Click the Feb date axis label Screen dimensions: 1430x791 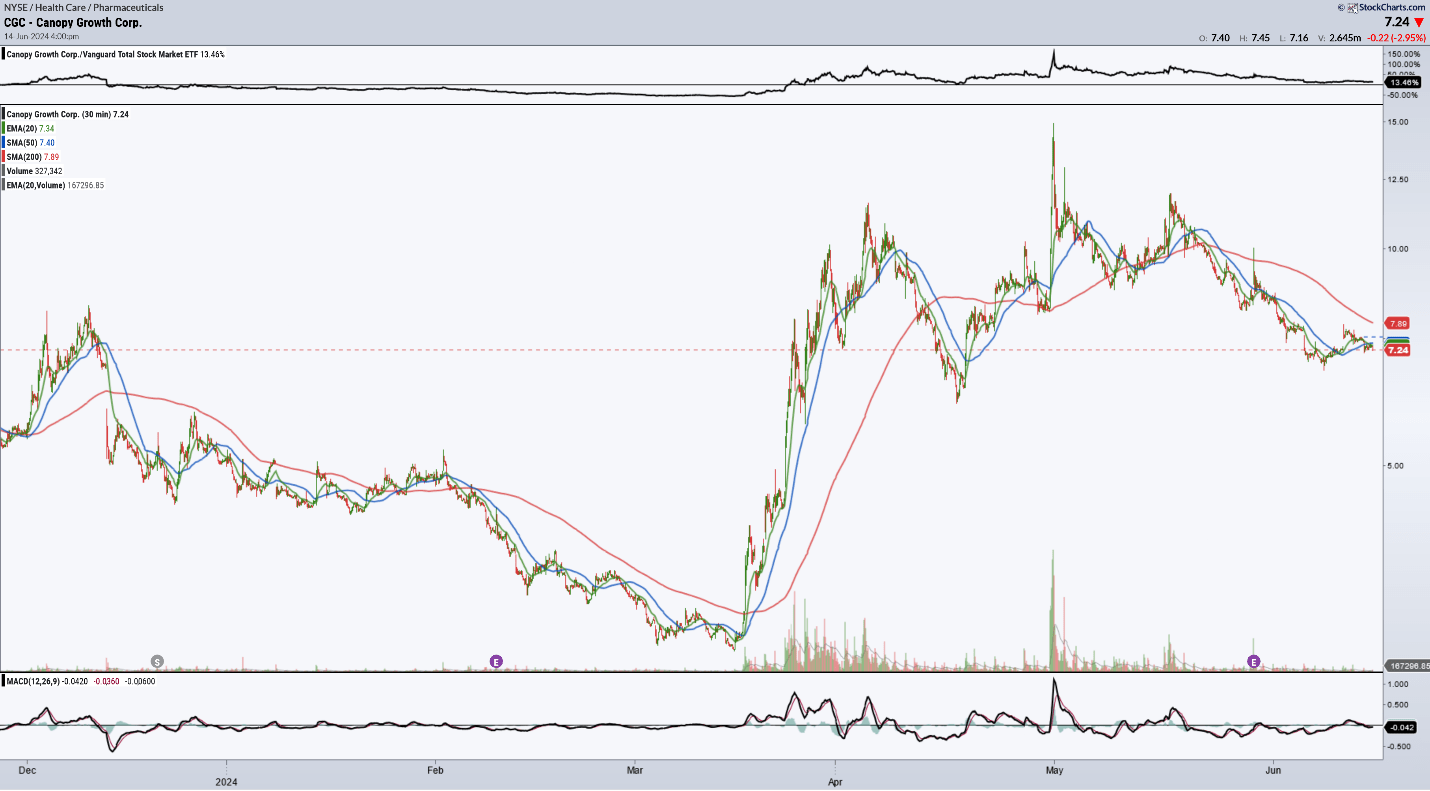[433, 770]
